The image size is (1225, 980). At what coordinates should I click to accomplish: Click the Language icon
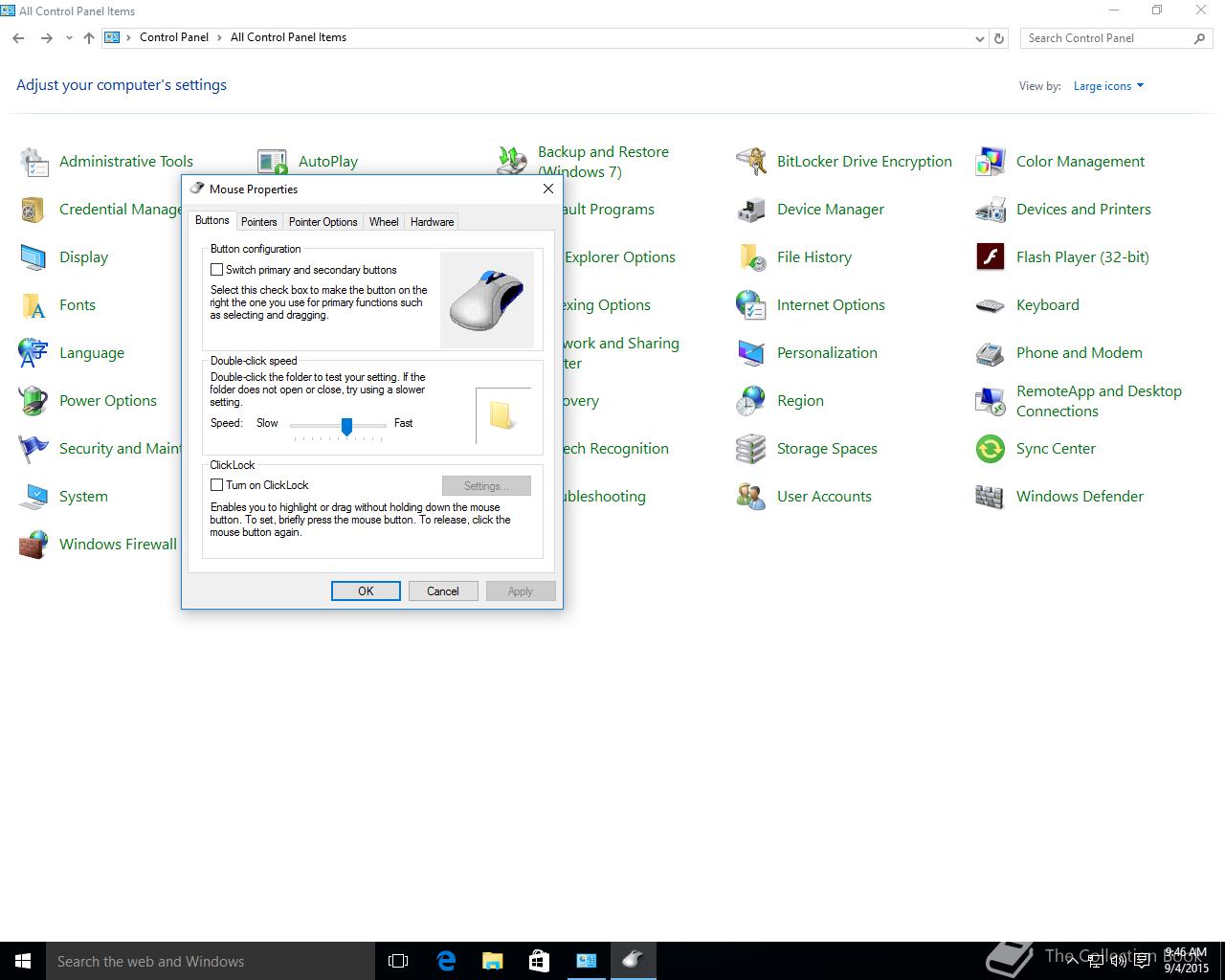33,353
